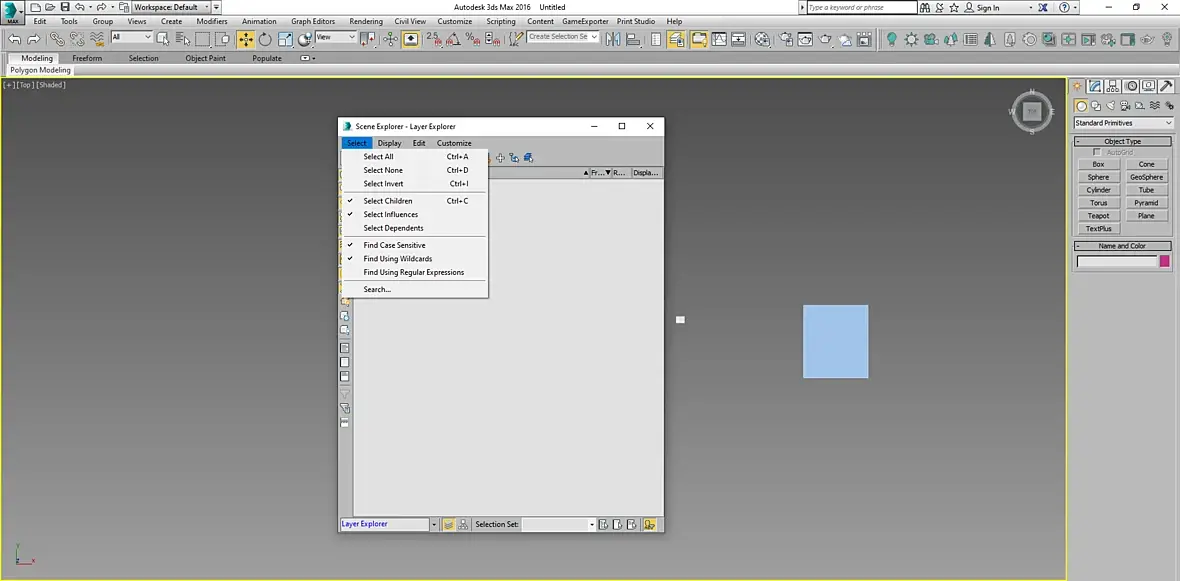Switch to Cameras category icon
The width and height of the screenshot is (1180, 581).
(x=1126, y=106)
